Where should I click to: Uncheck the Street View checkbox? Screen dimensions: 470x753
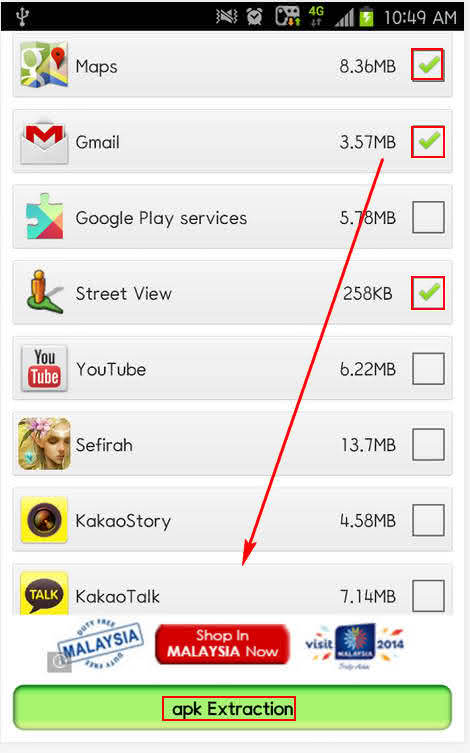pyautogui.click(x=428, y=292)
